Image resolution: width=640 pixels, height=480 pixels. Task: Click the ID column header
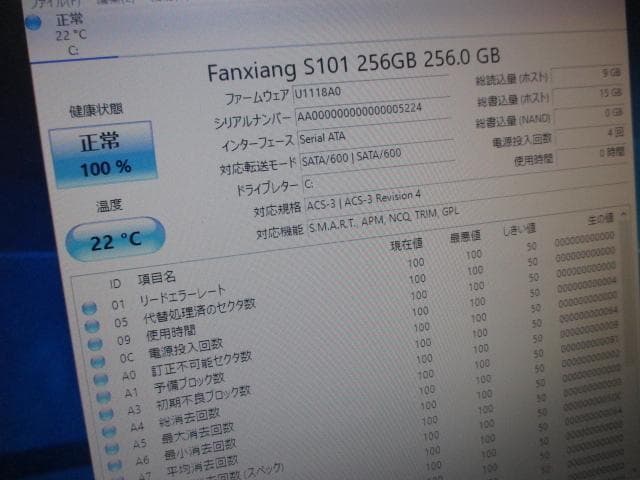pos(115,284)
